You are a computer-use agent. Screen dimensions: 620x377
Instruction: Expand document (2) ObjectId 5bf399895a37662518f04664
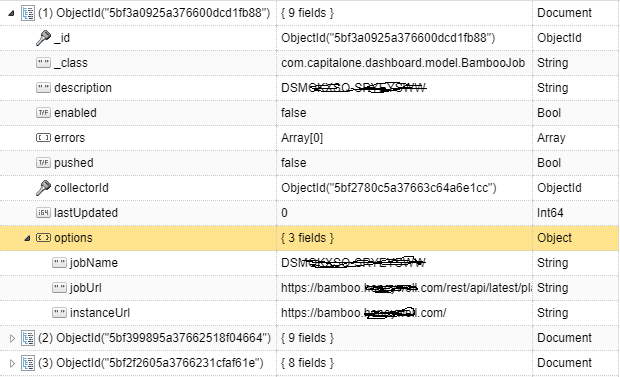pos(12,338)
